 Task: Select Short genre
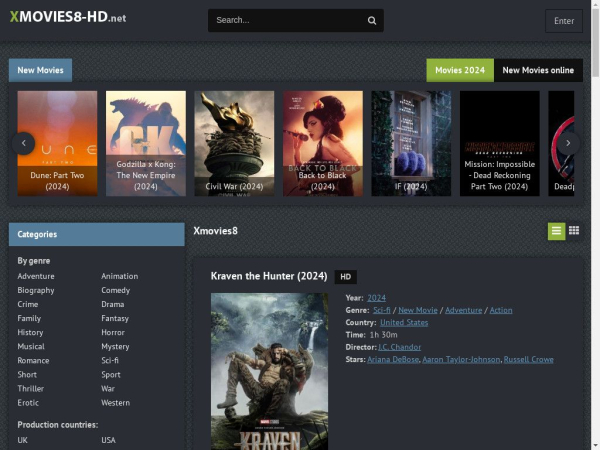point(27,375)
